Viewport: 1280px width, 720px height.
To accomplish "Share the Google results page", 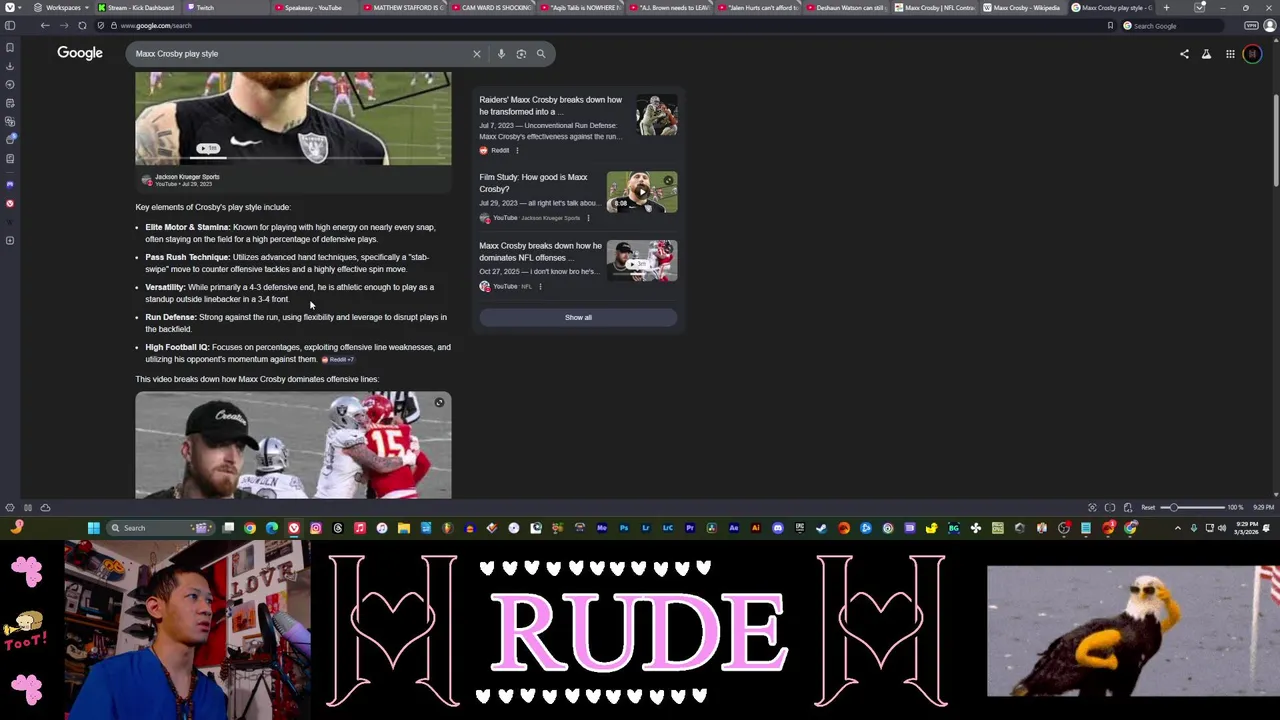I will tap(1184, 54).
